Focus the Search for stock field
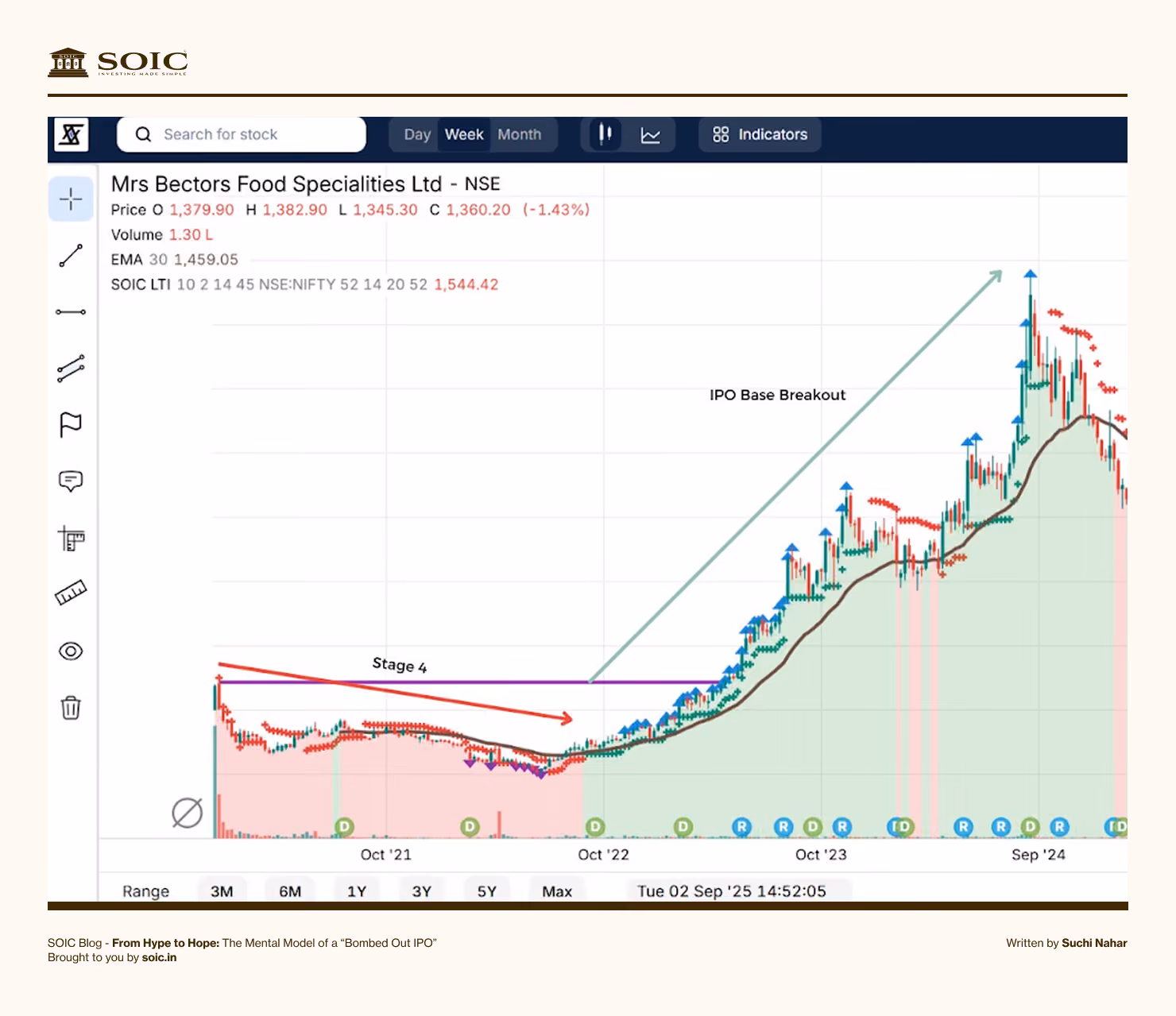 click(242, 134)
